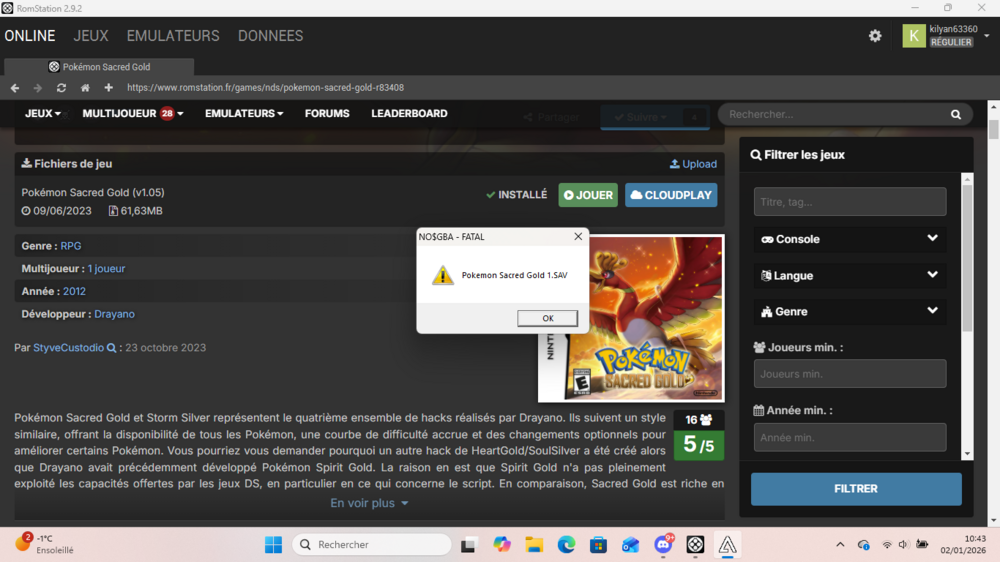Screen dimensions: 1000x562
Task: Expand the Langue filter dropdown
Action: tap(849, 275)
